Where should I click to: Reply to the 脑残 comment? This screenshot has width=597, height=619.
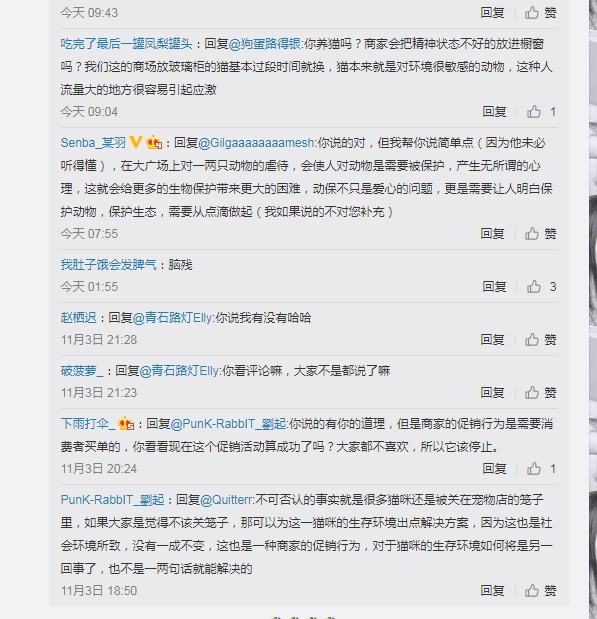[494, 287]
